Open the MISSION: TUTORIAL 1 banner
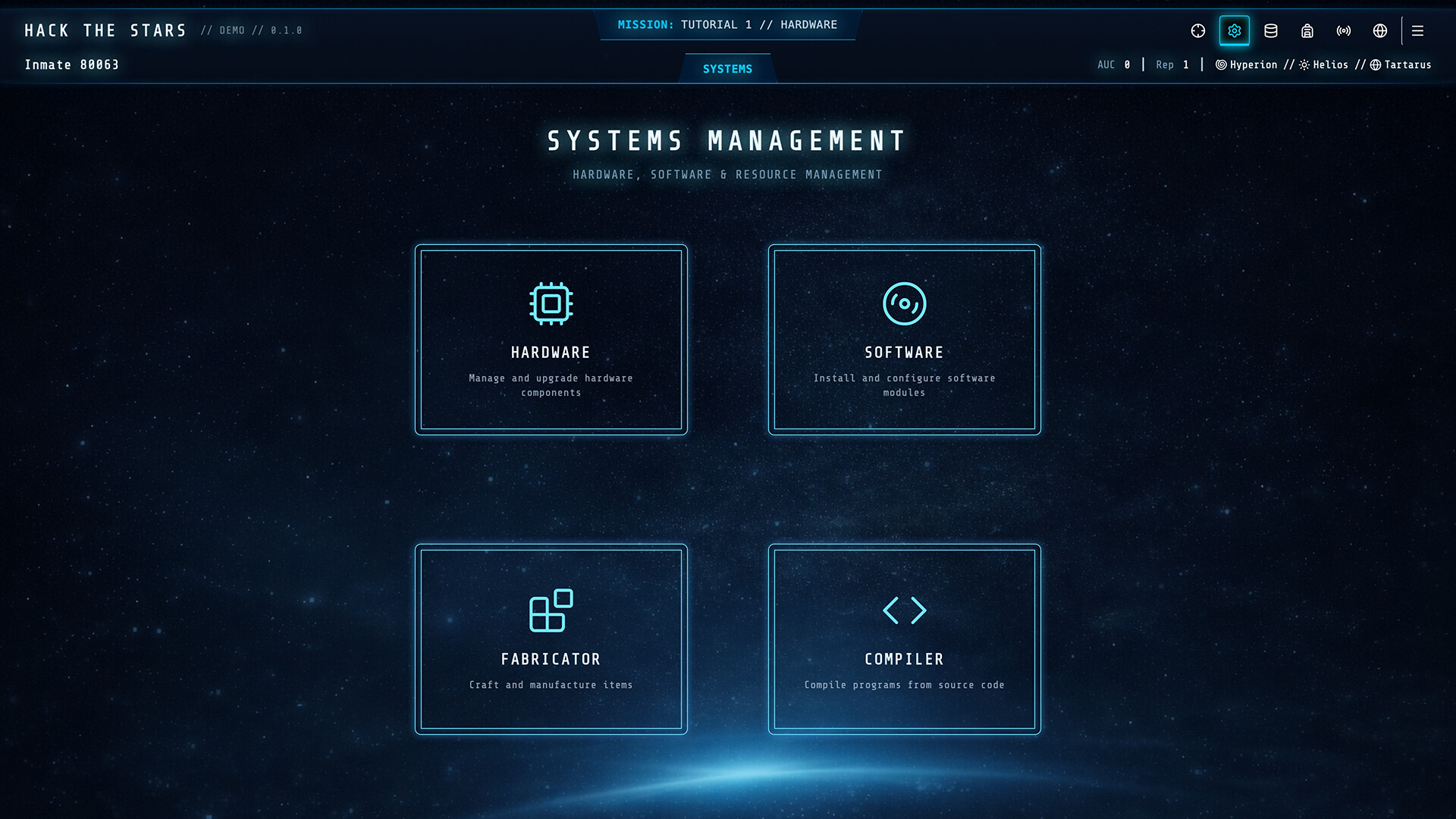The image size is (1456, 819). coord(726,24)
